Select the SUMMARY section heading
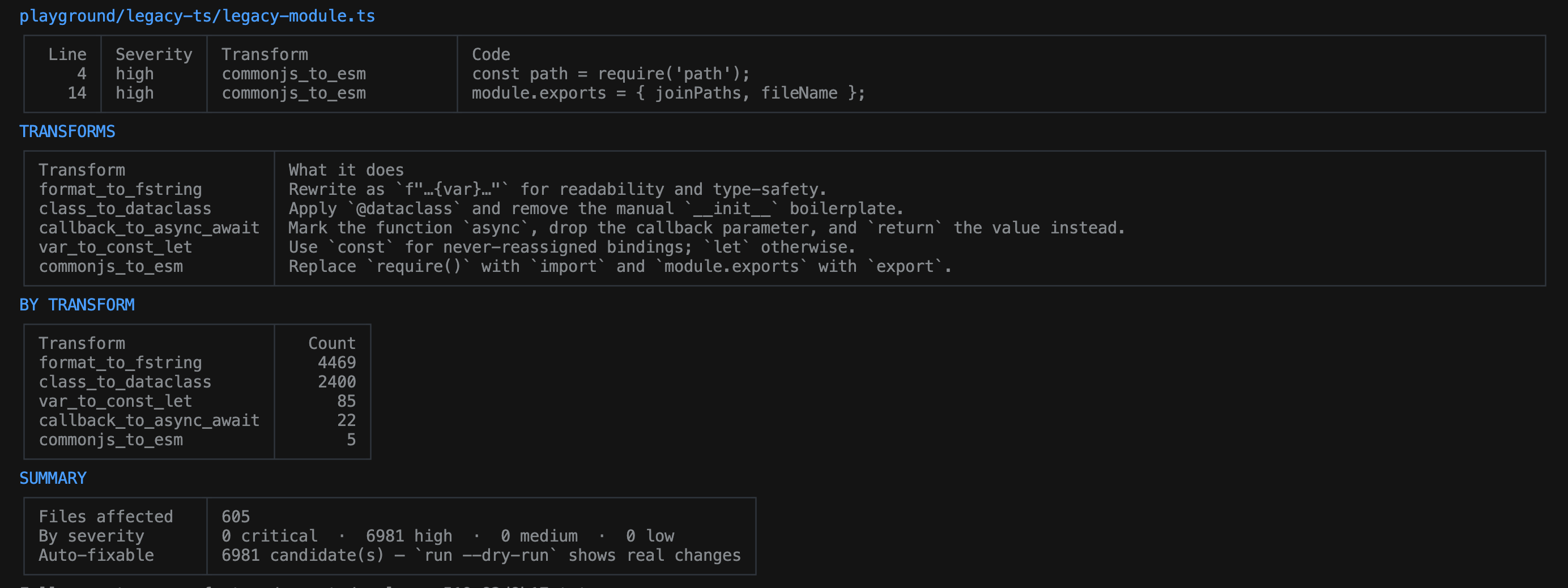The image size is (1568, 588). coord(53,479)
